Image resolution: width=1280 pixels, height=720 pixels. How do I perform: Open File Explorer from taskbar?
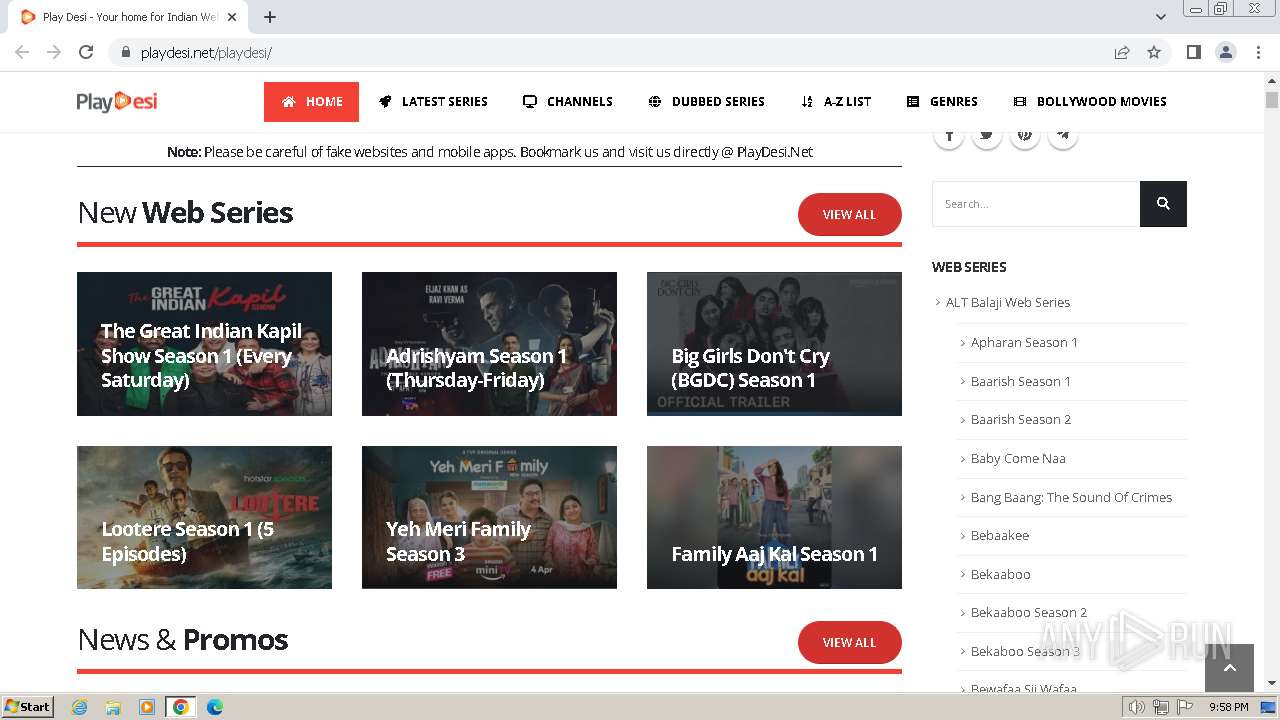pyautogui.click(x=113, y=707)
